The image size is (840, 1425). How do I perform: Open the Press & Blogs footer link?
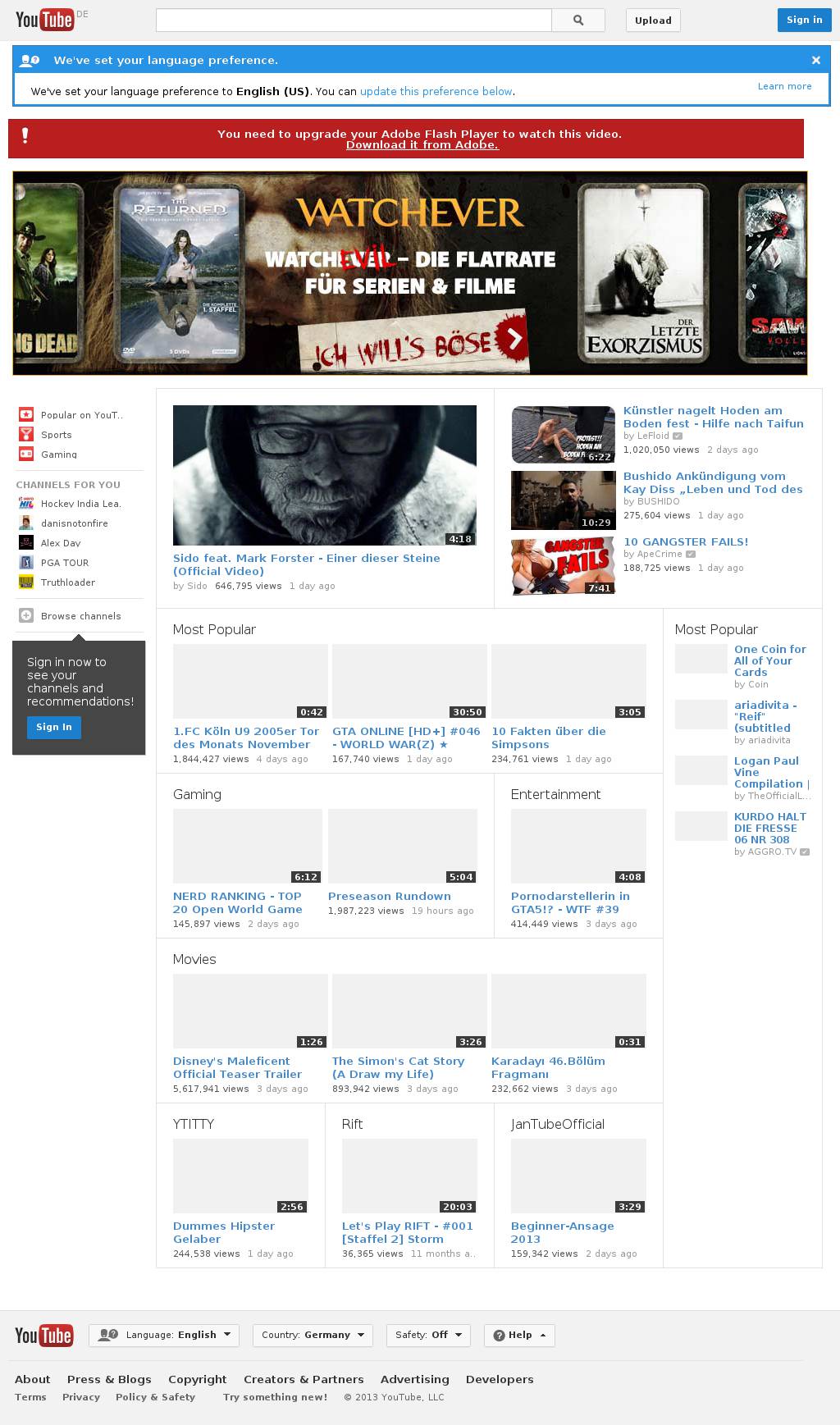[x=109, y=1379]
